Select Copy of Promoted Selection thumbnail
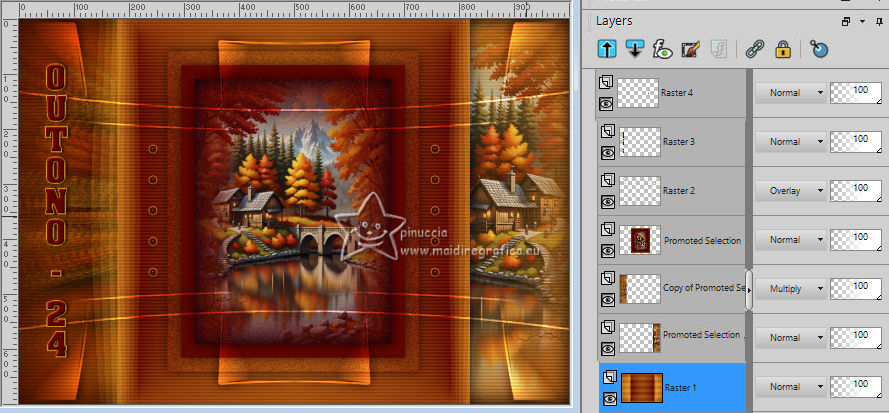Image resolution: width=889 pixels, height=413 pixels. coord(640,289)
